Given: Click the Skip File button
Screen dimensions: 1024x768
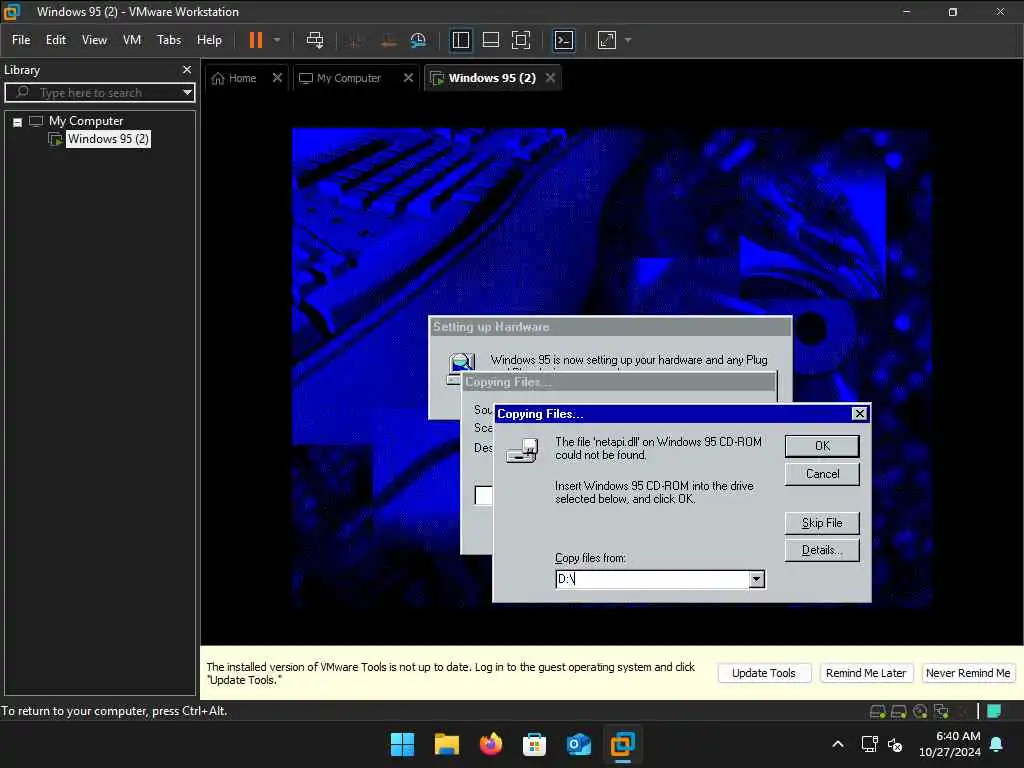Looking at the screenshot, I should [822, 523].
